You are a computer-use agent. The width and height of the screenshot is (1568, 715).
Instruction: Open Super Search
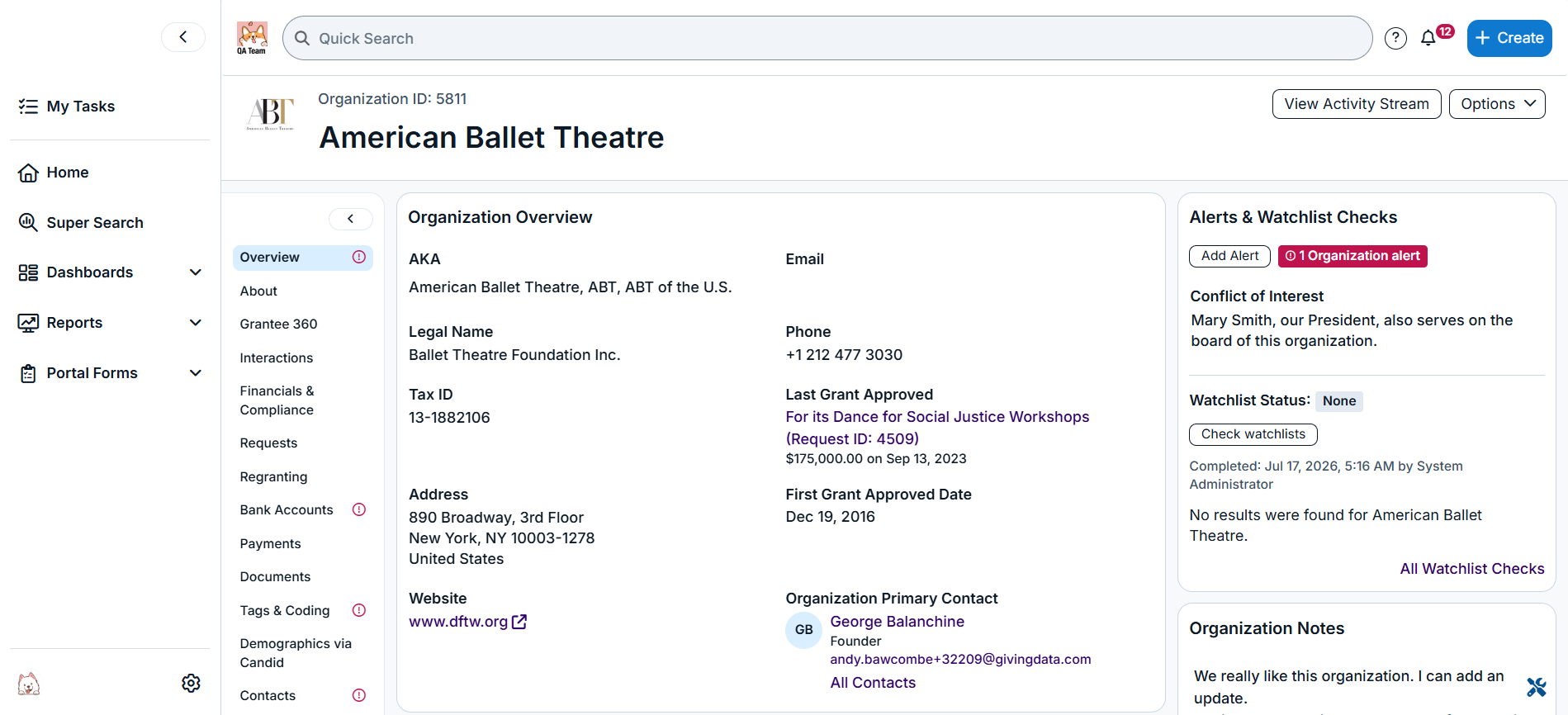point(81,223)
